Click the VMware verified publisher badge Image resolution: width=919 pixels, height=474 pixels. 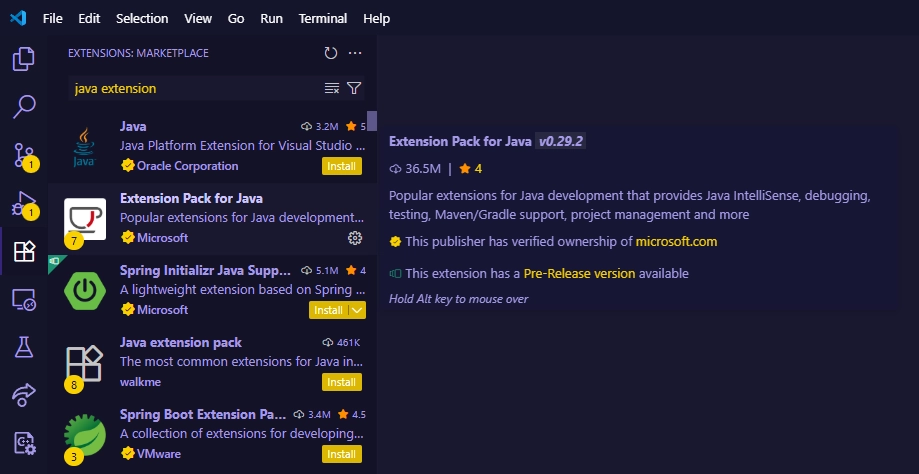point(128,453)
